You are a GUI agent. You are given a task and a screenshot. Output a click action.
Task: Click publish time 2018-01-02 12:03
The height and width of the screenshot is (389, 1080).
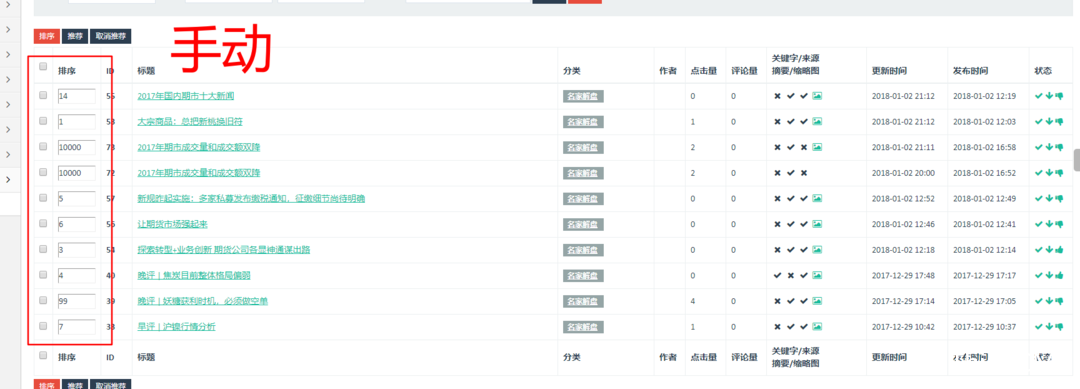(984, 121)
